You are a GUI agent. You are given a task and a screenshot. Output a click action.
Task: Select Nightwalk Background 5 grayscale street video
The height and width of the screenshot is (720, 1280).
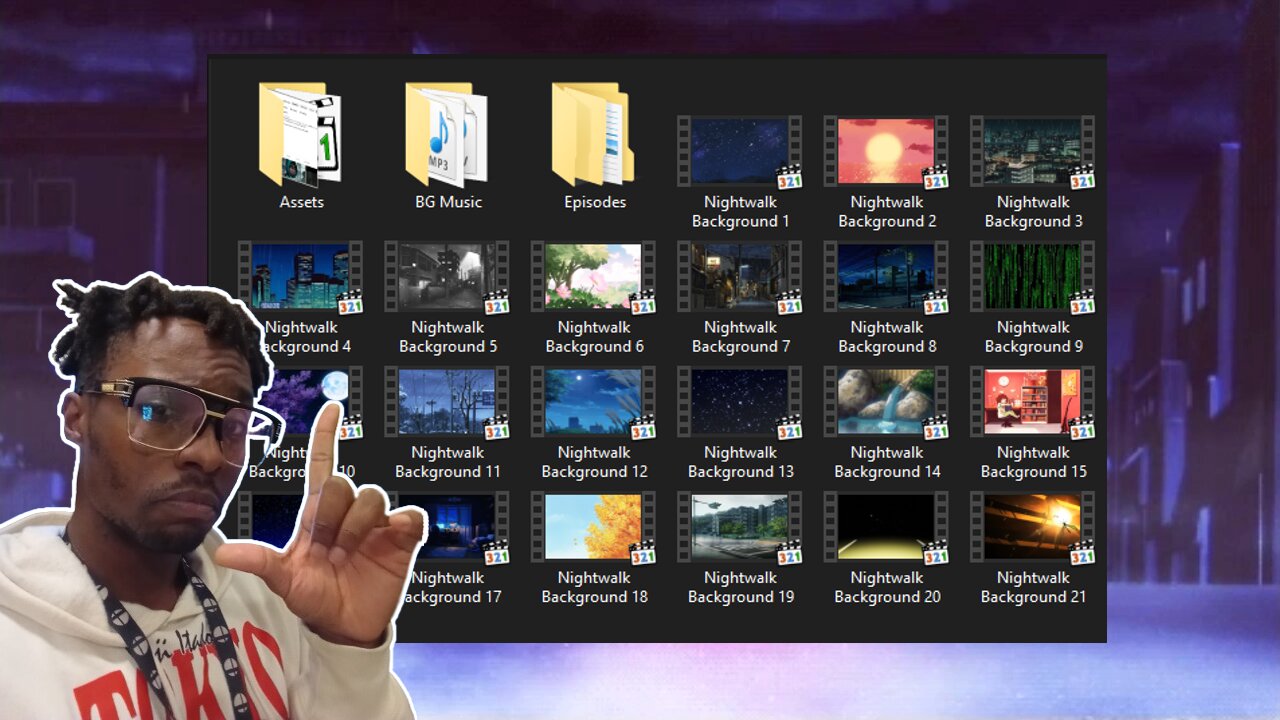(447, 276)
